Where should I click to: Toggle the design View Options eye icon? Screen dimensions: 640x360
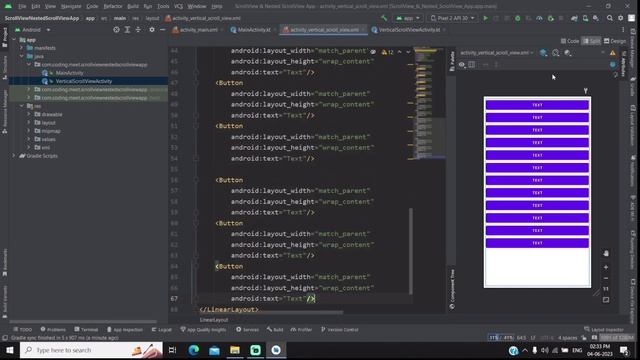point(462,64)
